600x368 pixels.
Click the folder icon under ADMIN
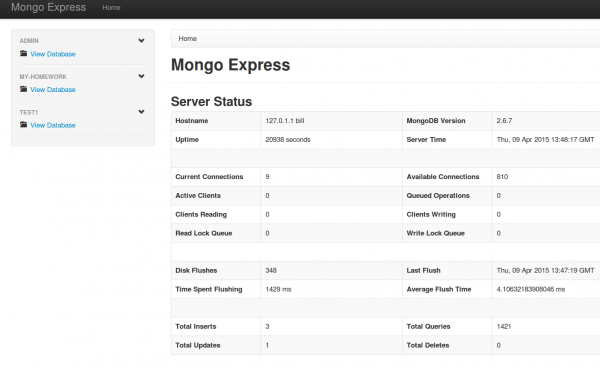[x=23, y=54]
